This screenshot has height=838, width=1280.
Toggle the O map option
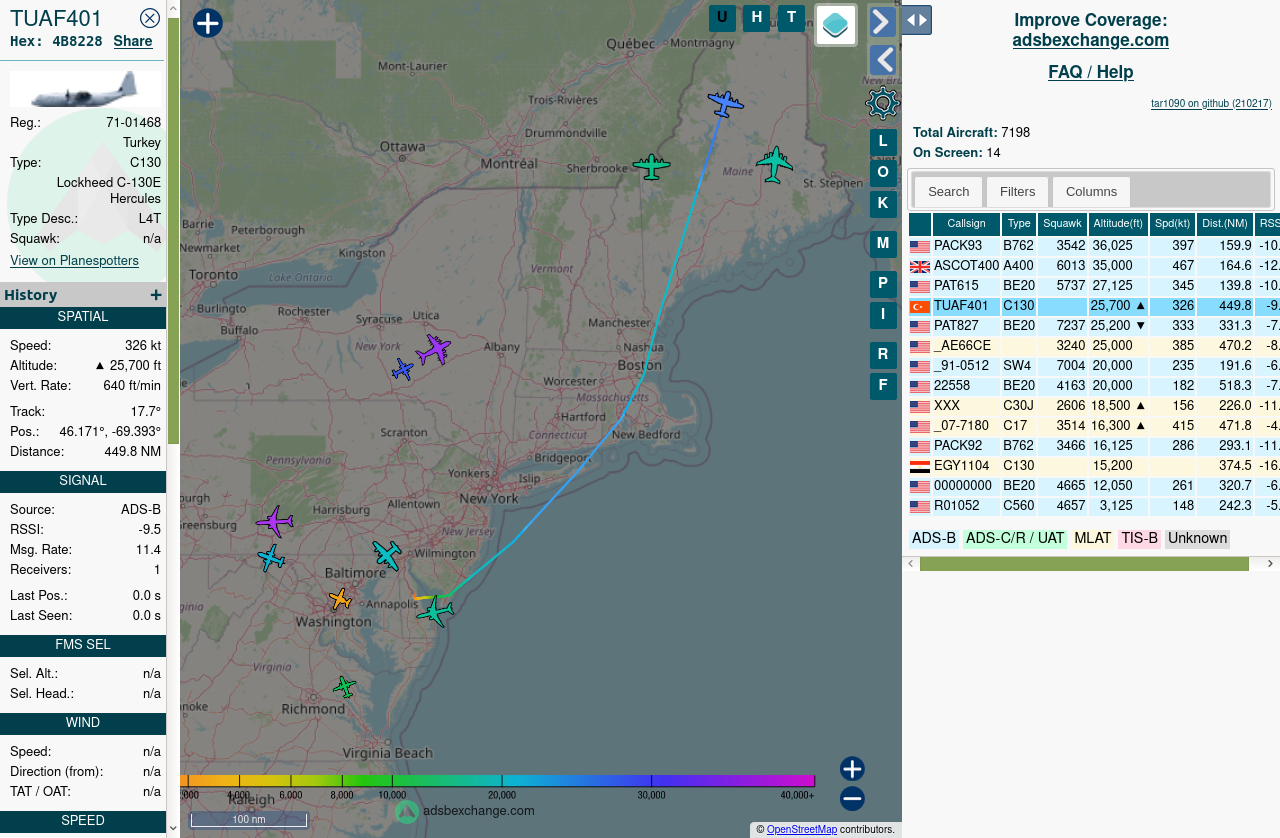(x=883, y=173)
